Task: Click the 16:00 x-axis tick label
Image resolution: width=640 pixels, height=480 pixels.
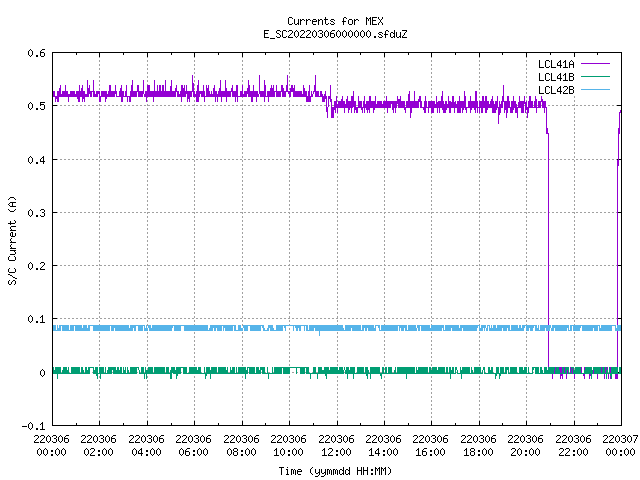Action: [431, 452]
